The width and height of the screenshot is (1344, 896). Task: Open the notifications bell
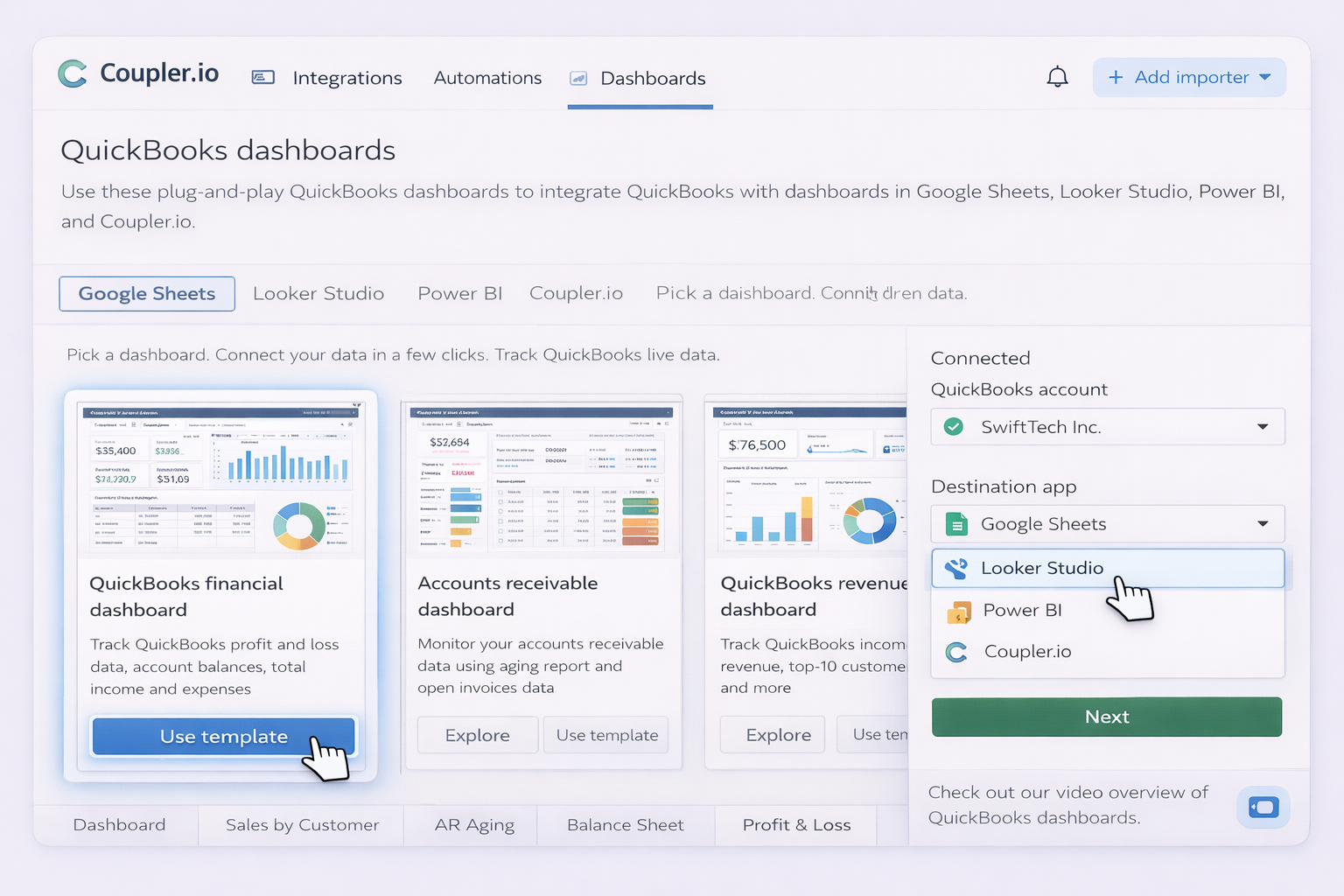click(x=1057, y=77)
